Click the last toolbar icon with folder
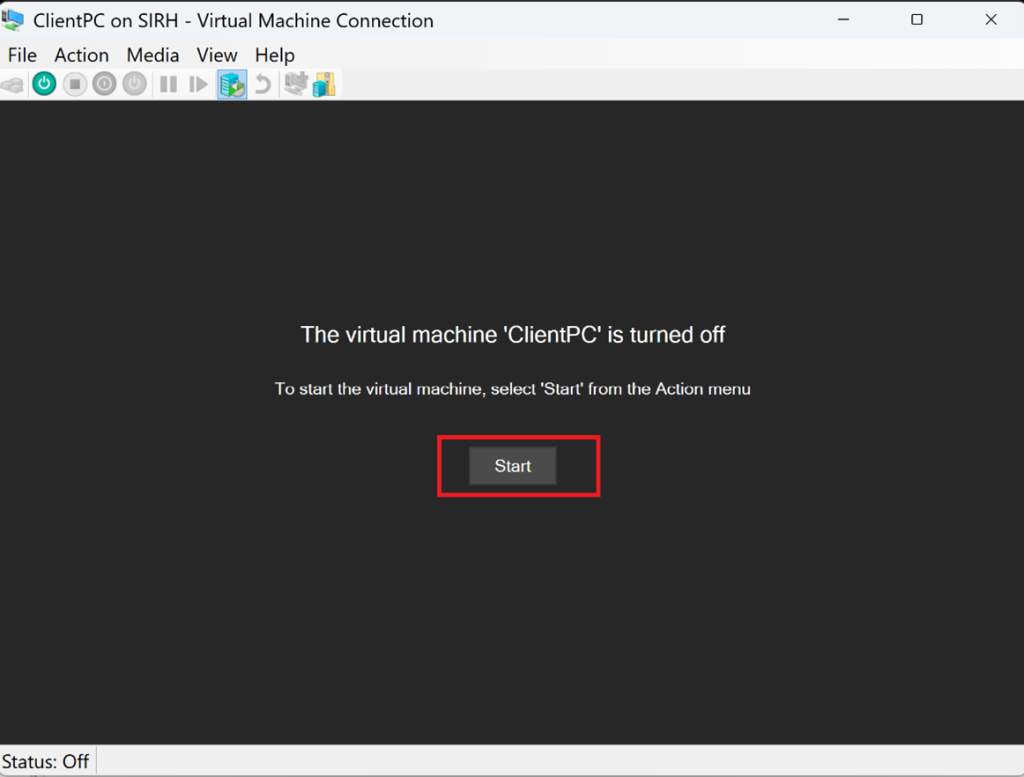 324,85
